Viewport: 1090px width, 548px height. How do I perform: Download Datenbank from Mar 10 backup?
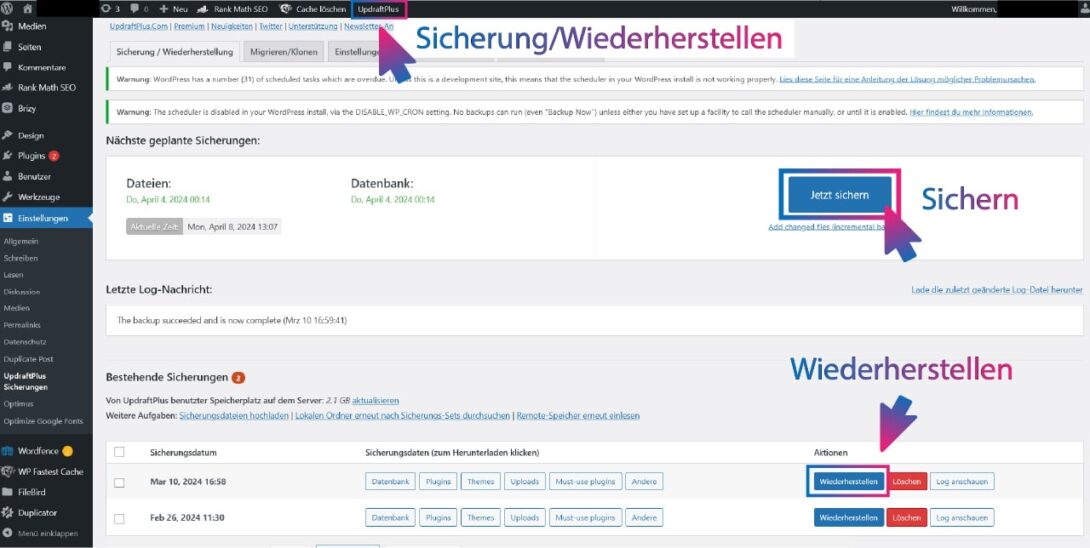[x=391, y=481]
